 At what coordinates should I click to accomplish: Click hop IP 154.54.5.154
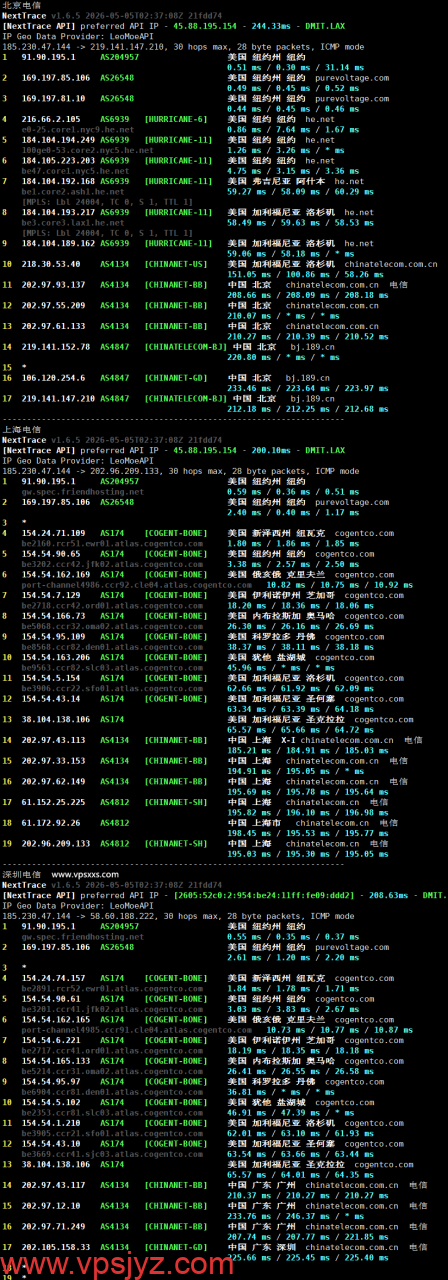[50, 678]
